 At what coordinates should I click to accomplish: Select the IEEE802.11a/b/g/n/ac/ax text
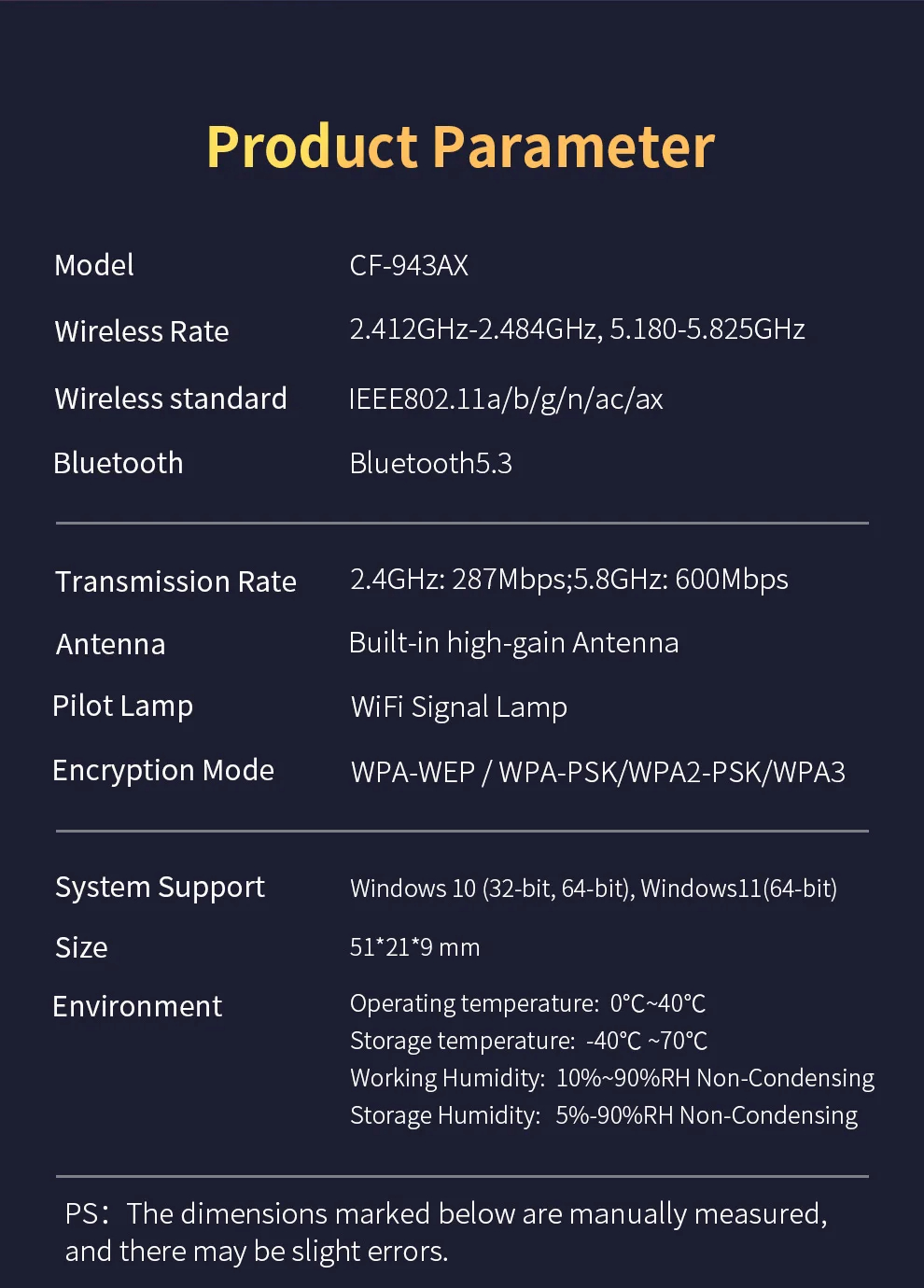[x=506, y=399]
